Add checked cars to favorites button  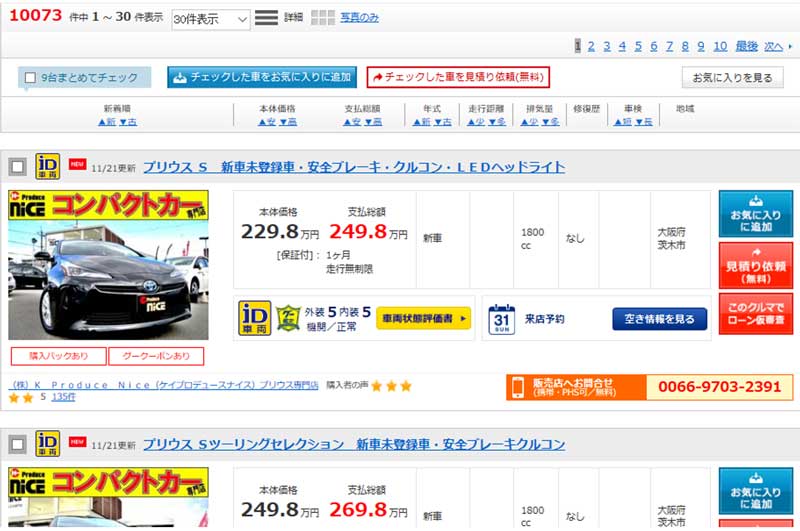(262, 77)
